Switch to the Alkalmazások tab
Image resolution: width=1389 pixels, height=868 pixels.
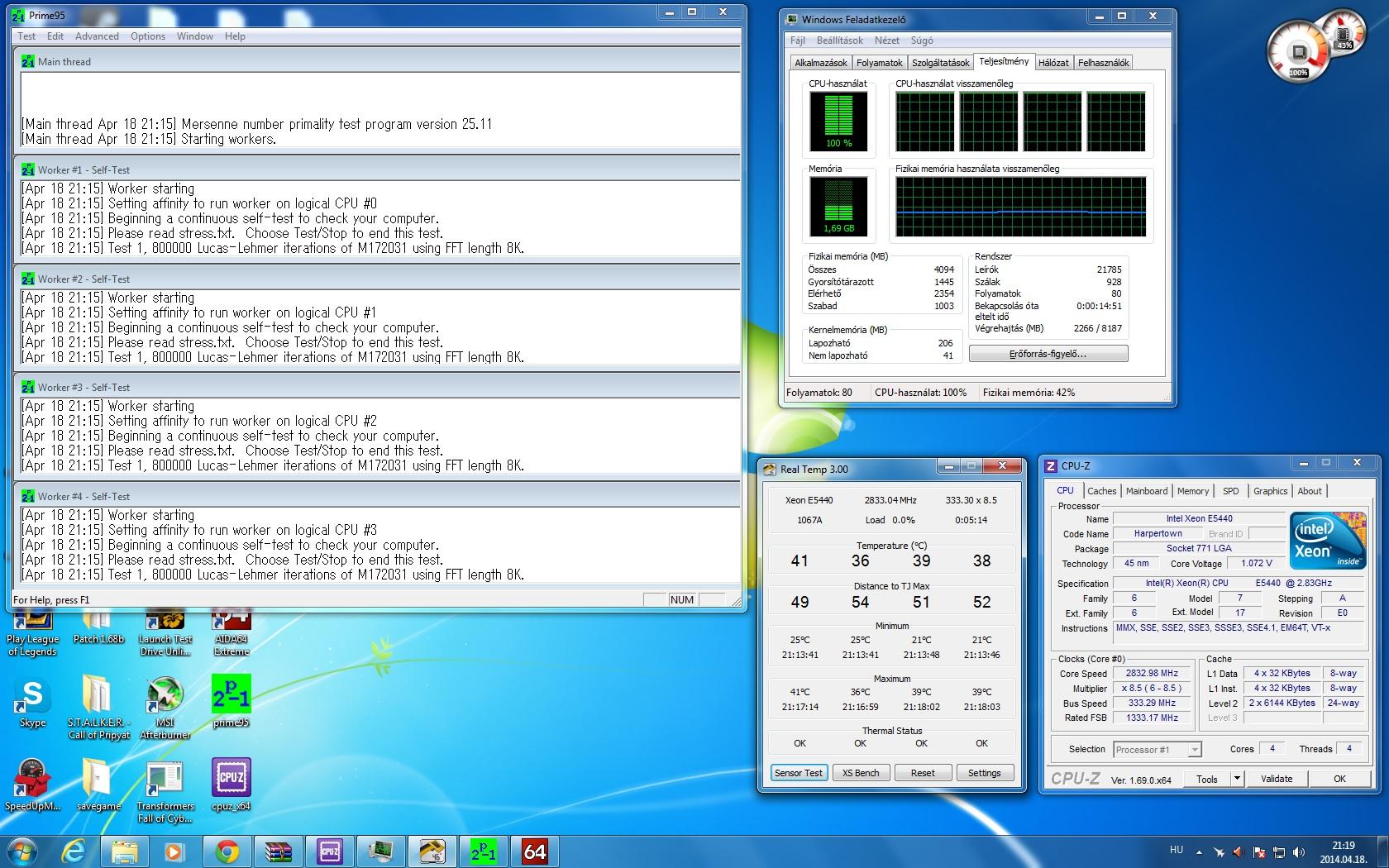[820, 63]
